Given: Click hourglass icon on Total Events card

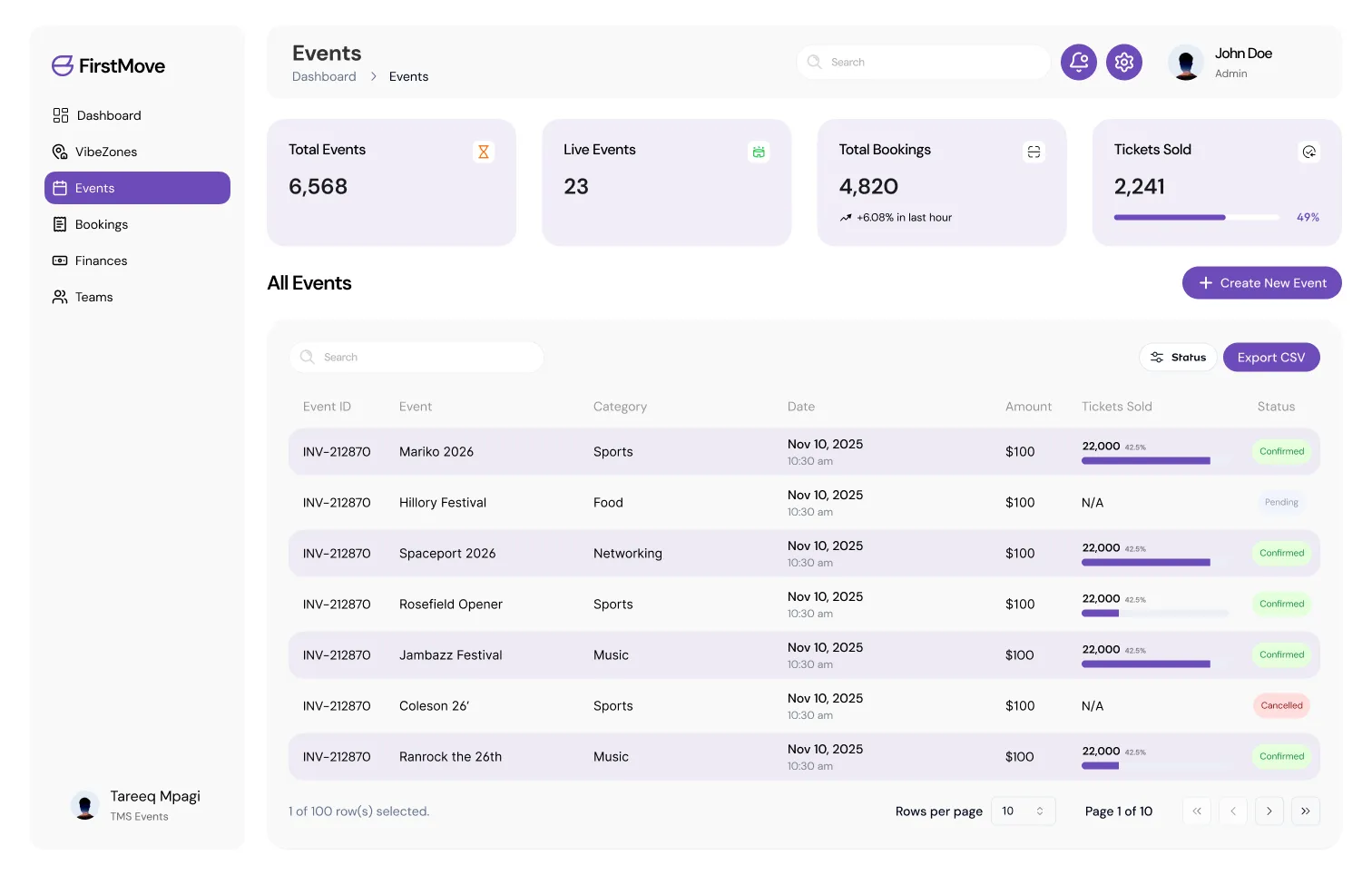Looking at the screenshot, I should click(x=484, y=152).
